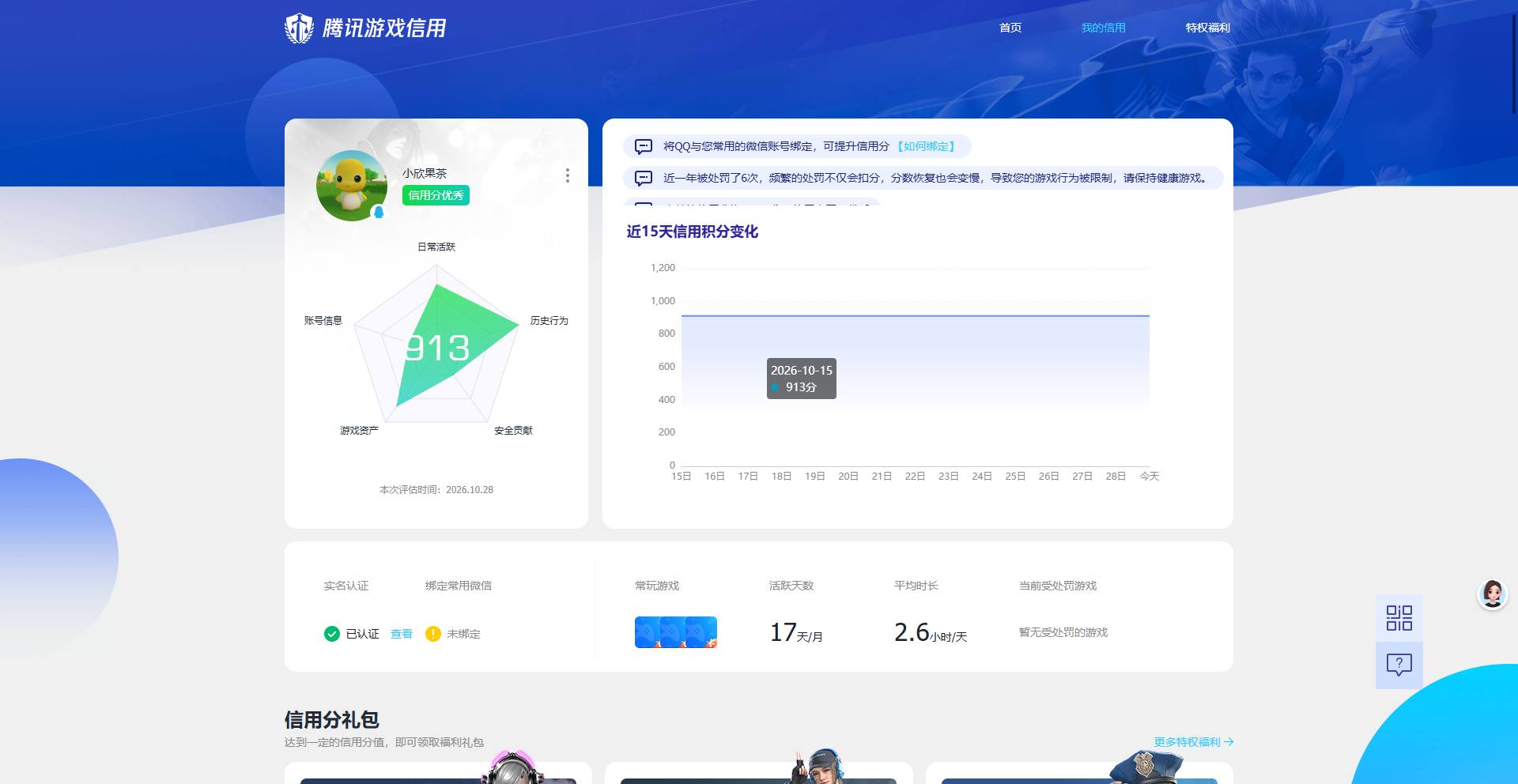1518x784 pixels.
Task: Click the 22日 label on chart axis
Action: click(915, 476)
